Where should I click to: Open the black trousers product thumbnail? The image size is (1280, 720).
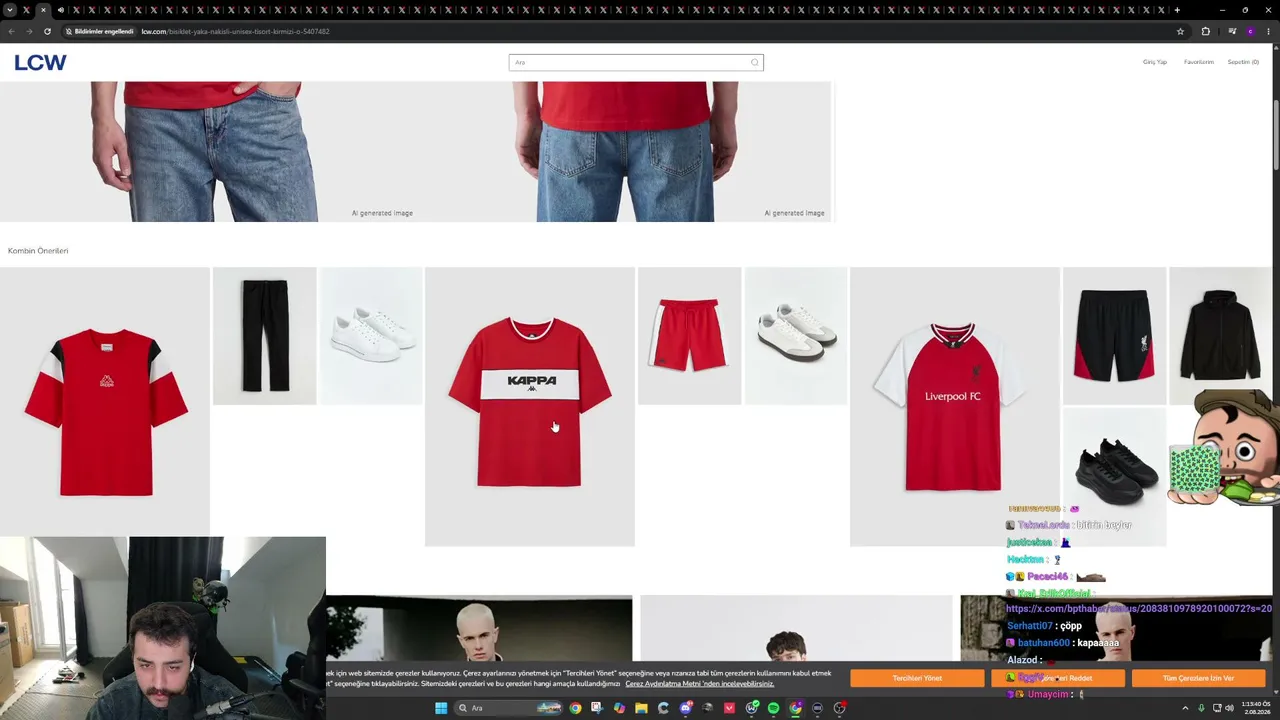click(x=265, y=336)
